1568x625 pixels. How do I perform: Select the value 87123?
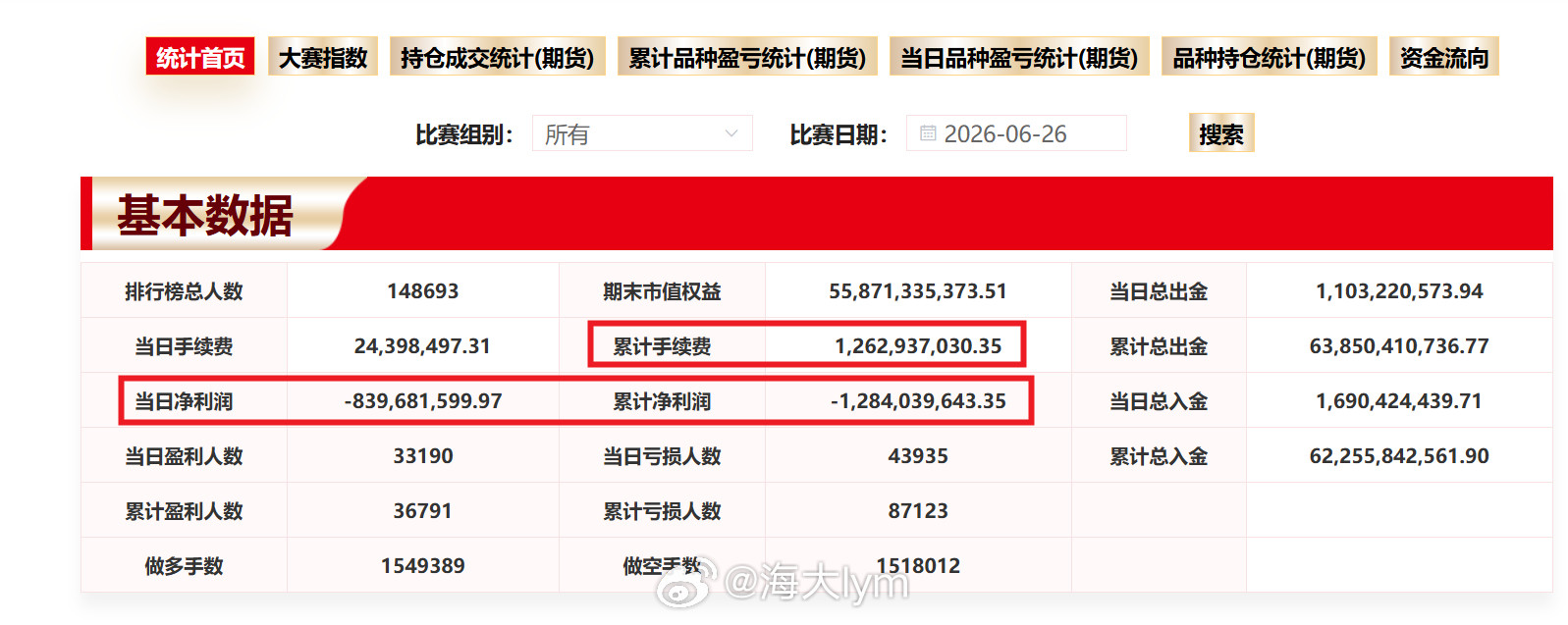tap(918, 510)
